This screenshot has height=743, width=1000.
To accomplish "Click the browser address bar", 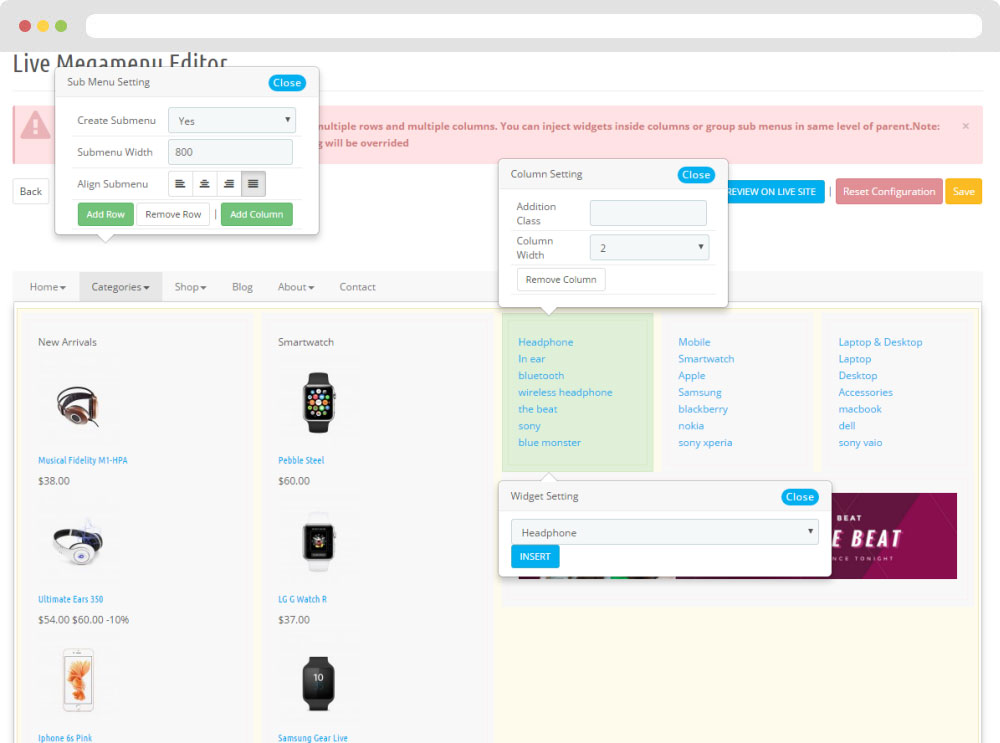I will (x=534, y=26).
